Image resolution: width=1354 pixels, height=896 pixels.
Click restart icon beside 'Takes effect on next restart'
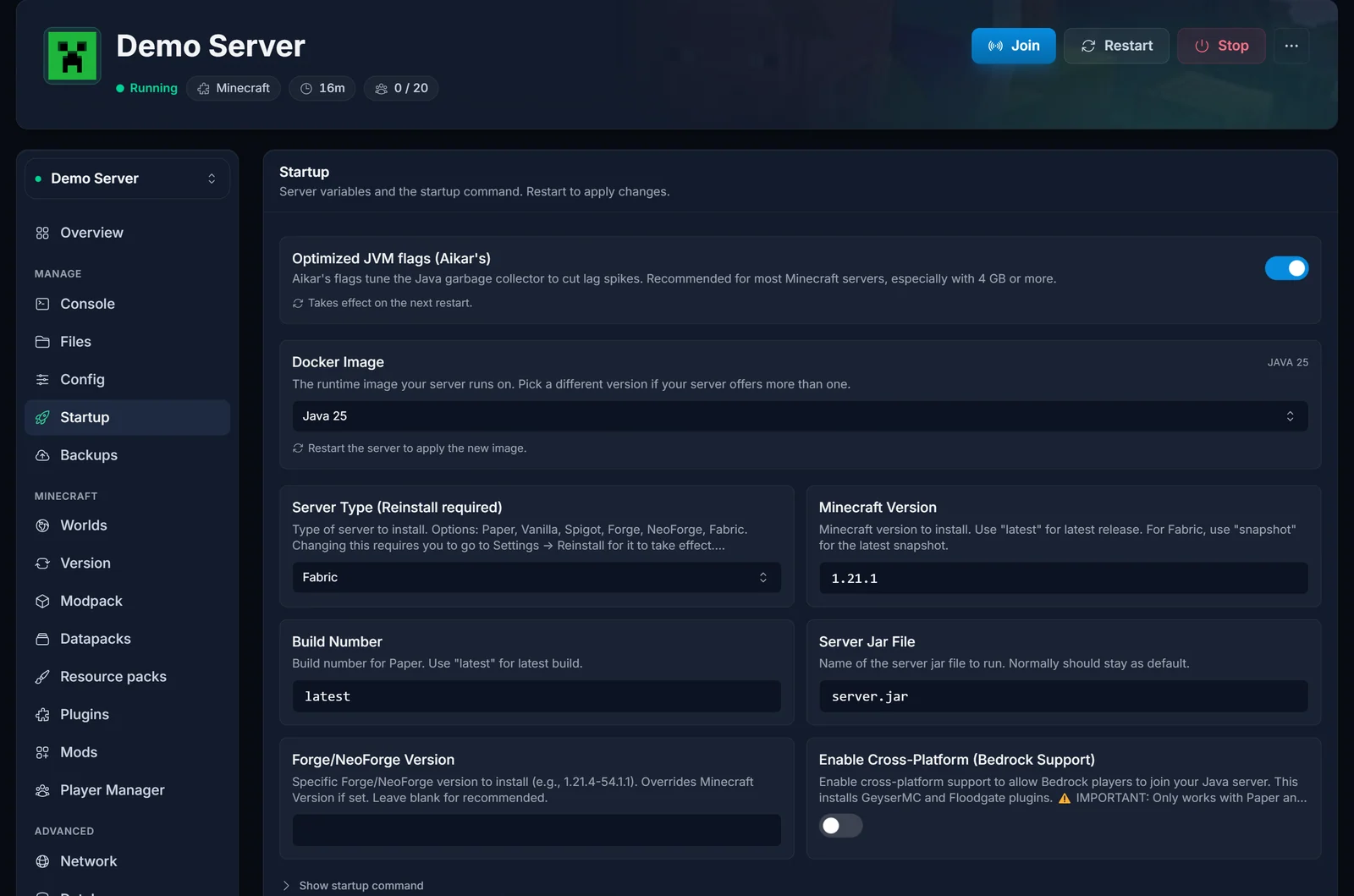(x=298, y=303)
